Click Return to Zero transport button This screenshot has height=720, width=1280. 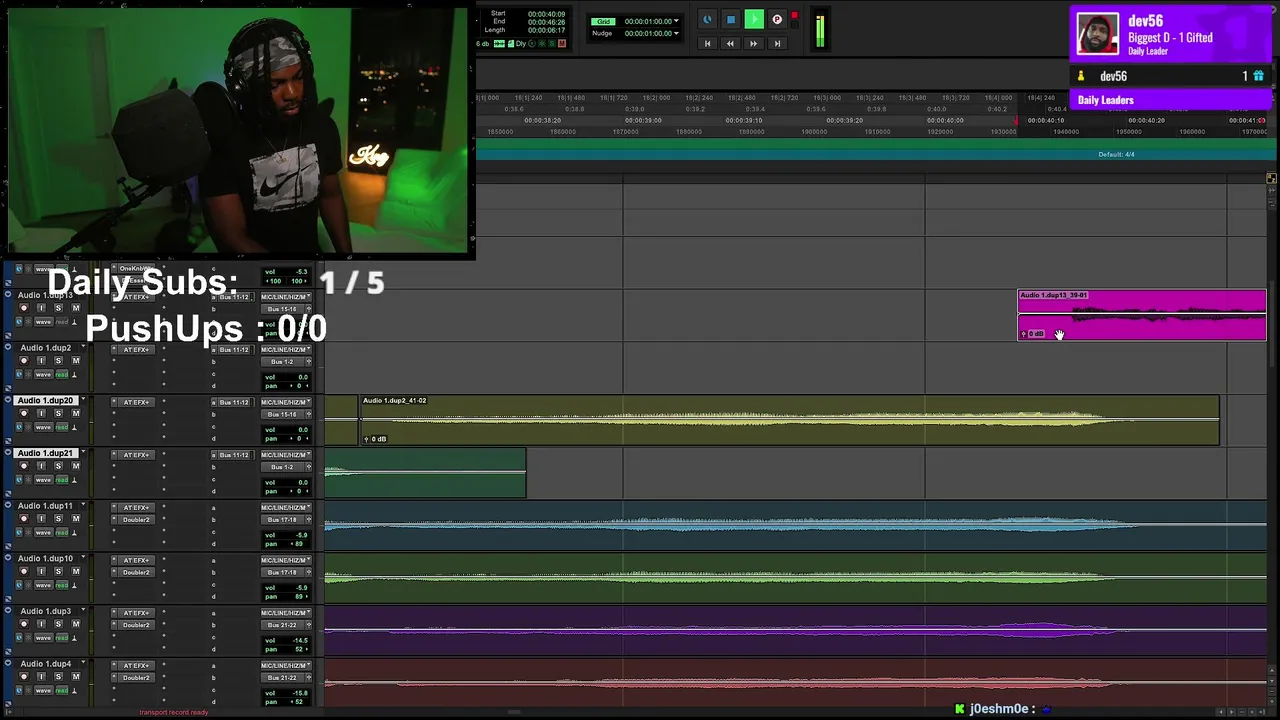click(x=707, y=43)
